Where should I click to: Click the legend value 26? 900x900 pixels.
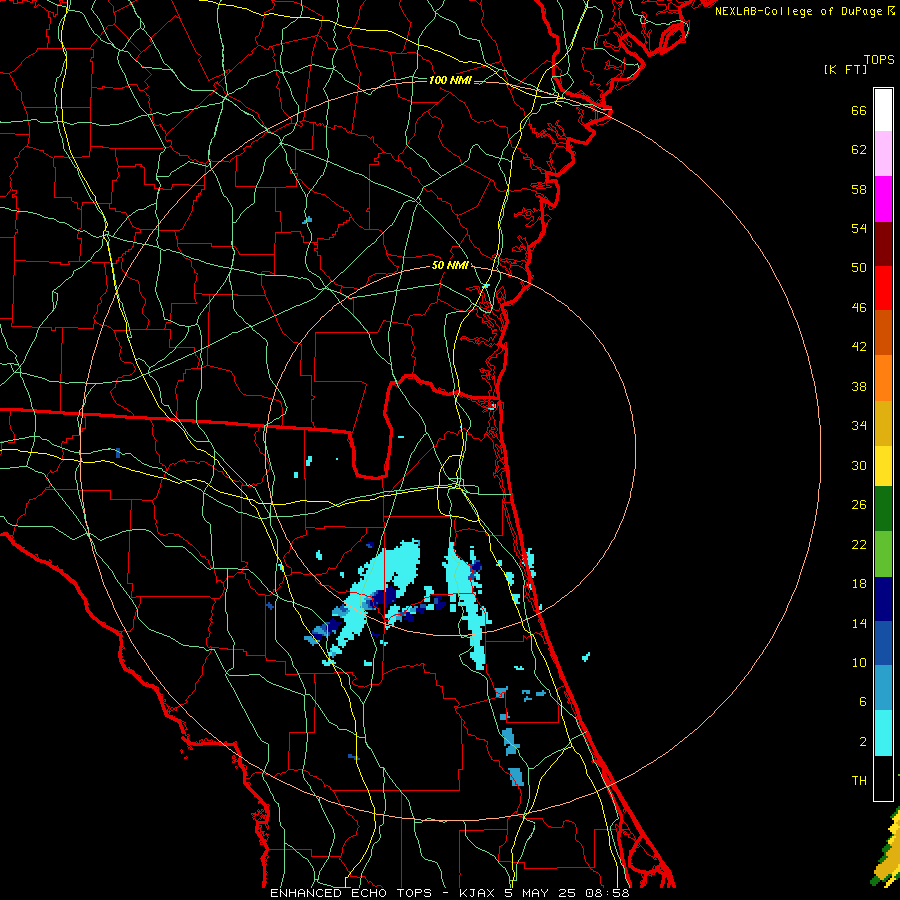(859, 505)
